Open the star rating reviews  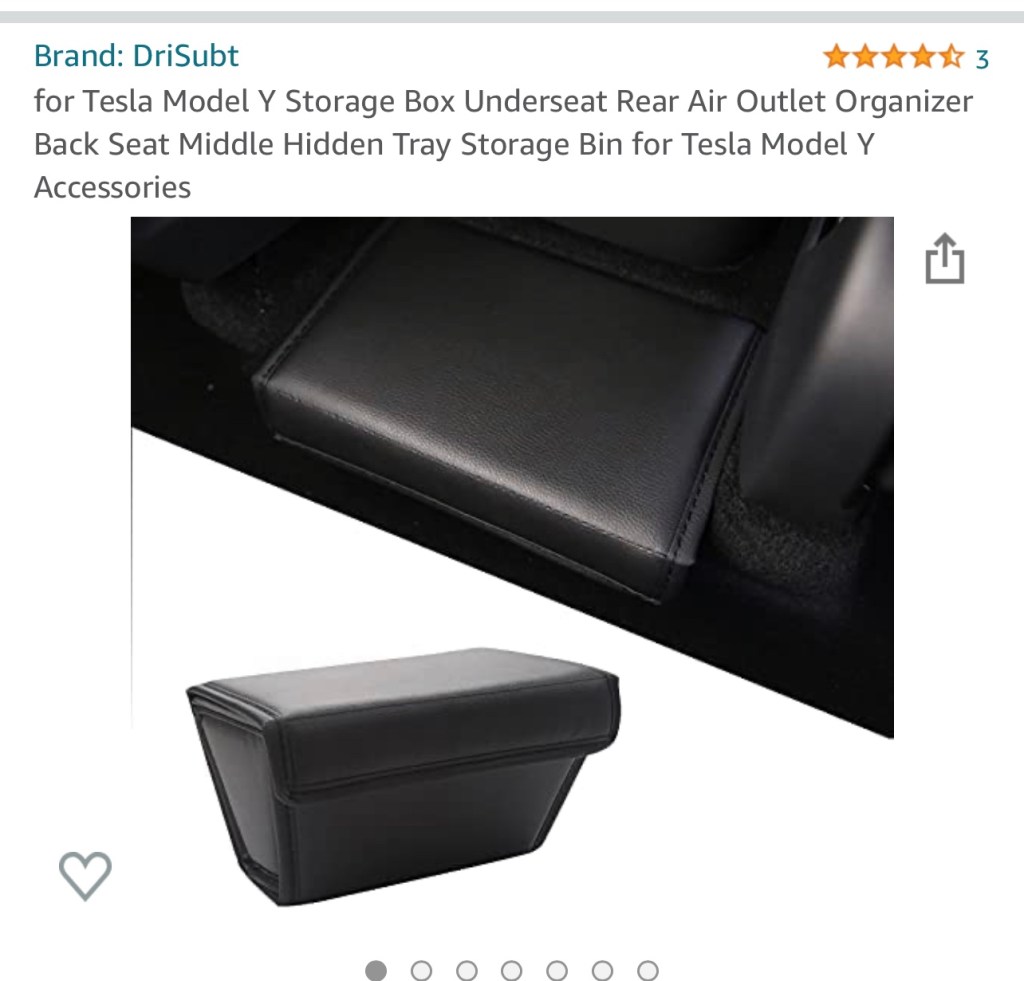tap(893, 57)
